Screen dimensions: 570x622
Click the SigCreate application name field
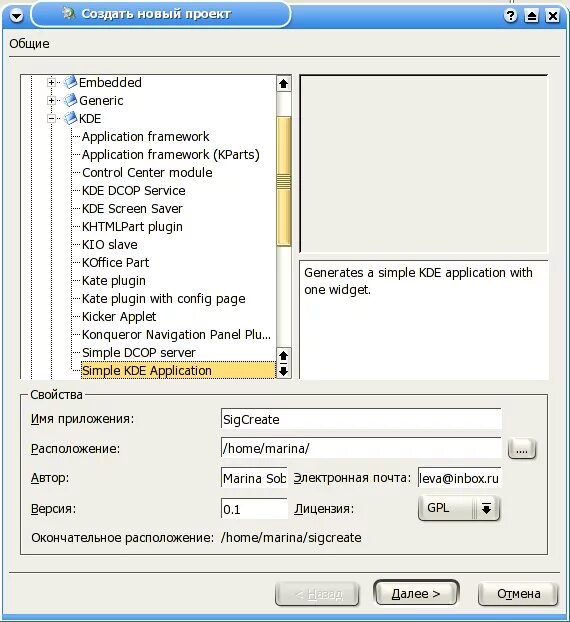361,419
